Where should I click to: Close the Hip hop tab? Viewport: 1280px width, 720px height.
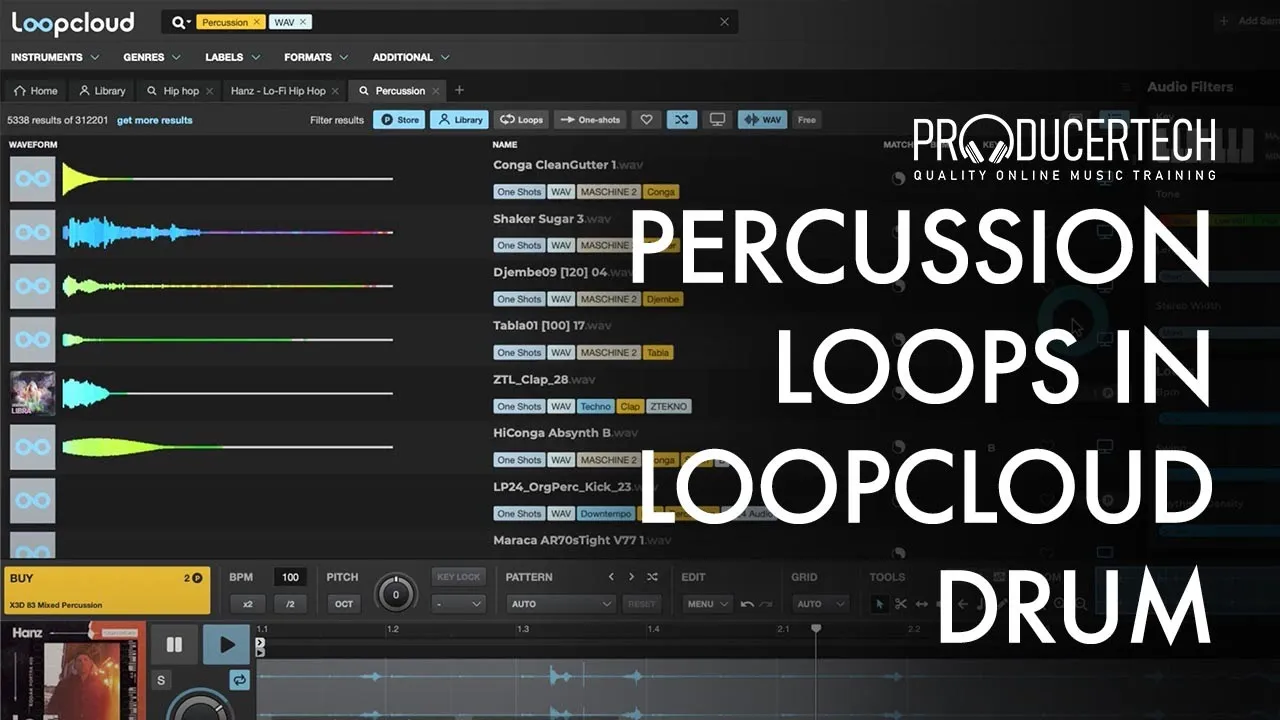(x=209, y=91)
